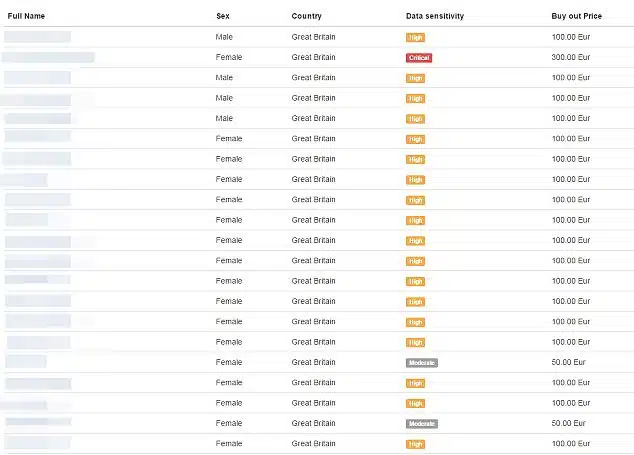Select the 300.00 Eur buy out price
The image size is (634, 455).
tap(571, 57)
